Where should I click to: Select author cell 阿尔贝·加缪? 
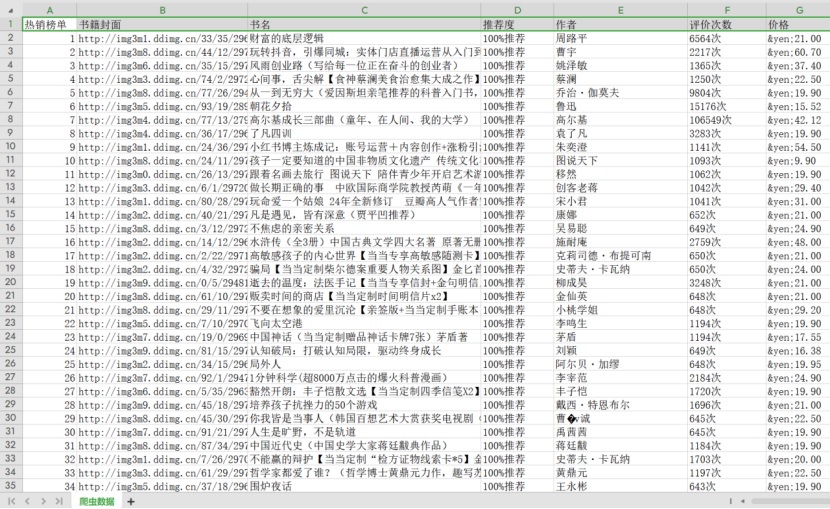coord(620,364)
